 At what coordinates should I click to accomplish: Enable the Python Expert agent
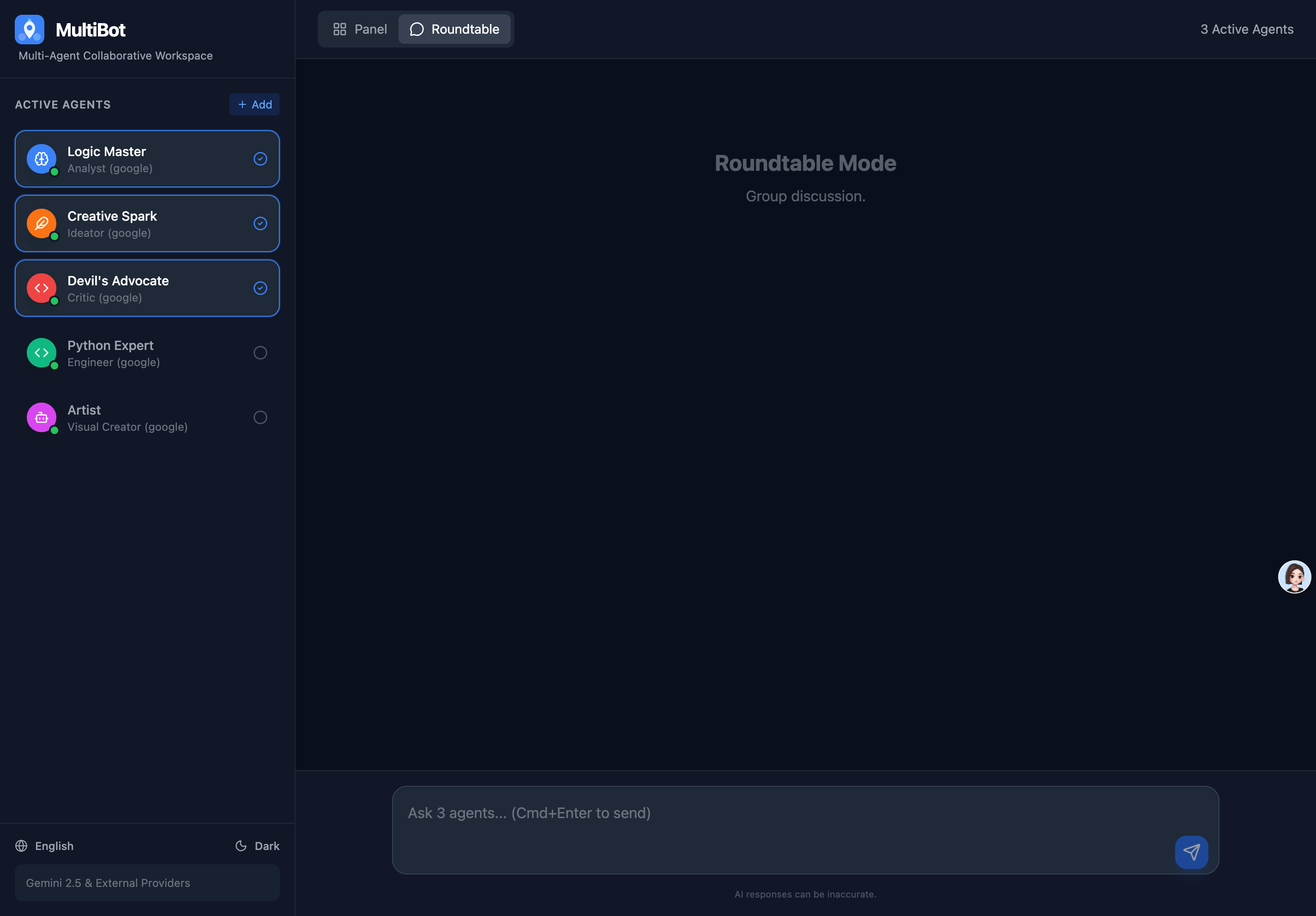click(x=260, y=353)
